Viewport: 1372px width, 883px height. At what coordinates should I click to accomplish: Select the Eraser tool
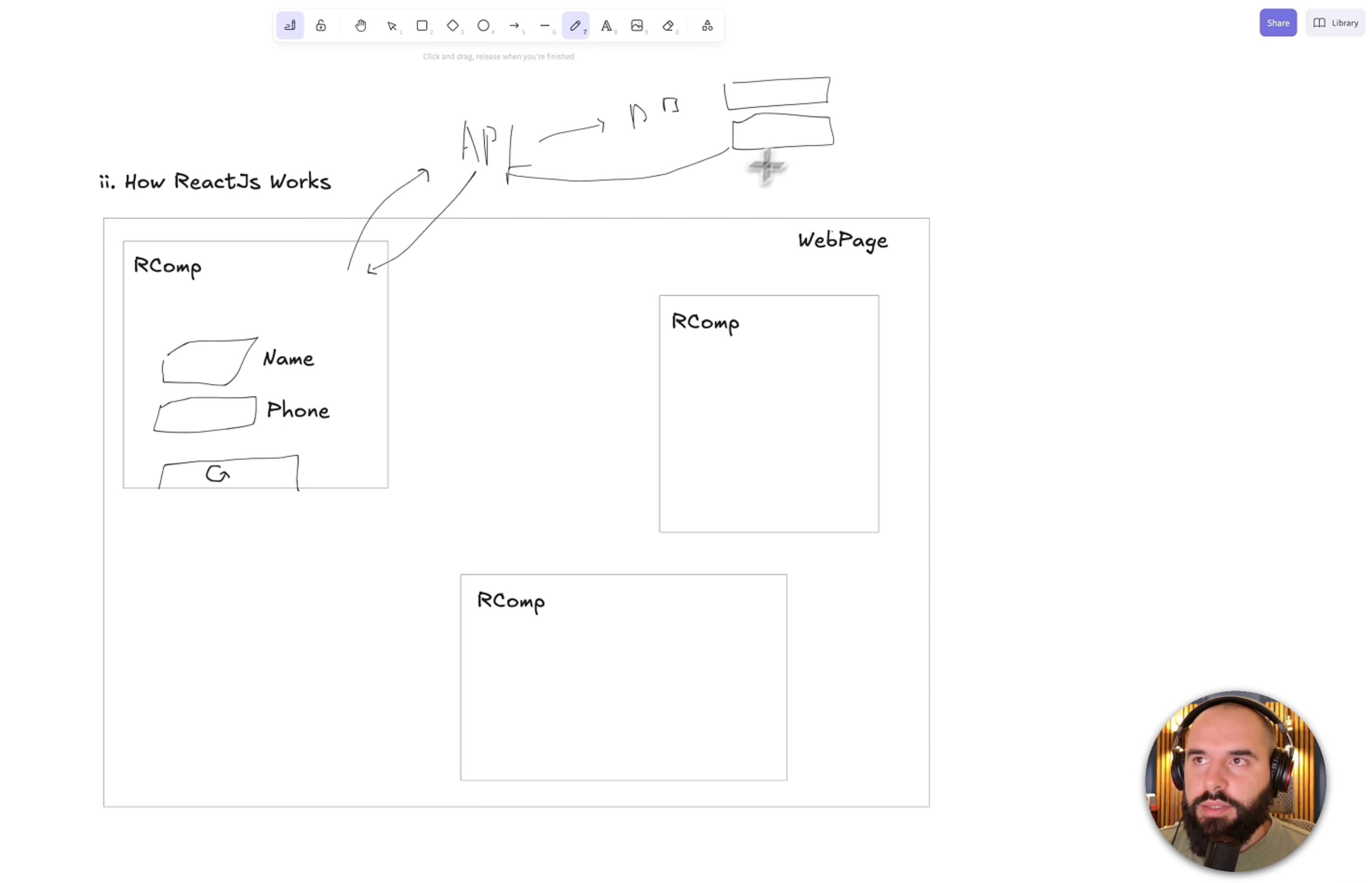pyautogui.click(x=668, y=26)
